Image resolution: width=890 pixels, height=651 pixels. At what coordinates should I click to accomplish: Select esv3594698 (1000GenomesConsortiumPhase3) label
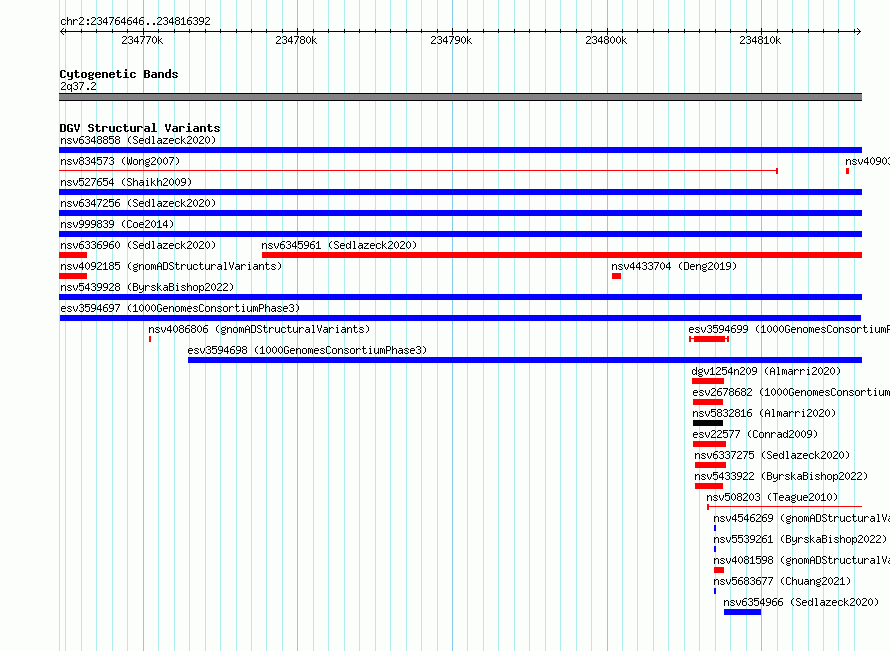307,350
